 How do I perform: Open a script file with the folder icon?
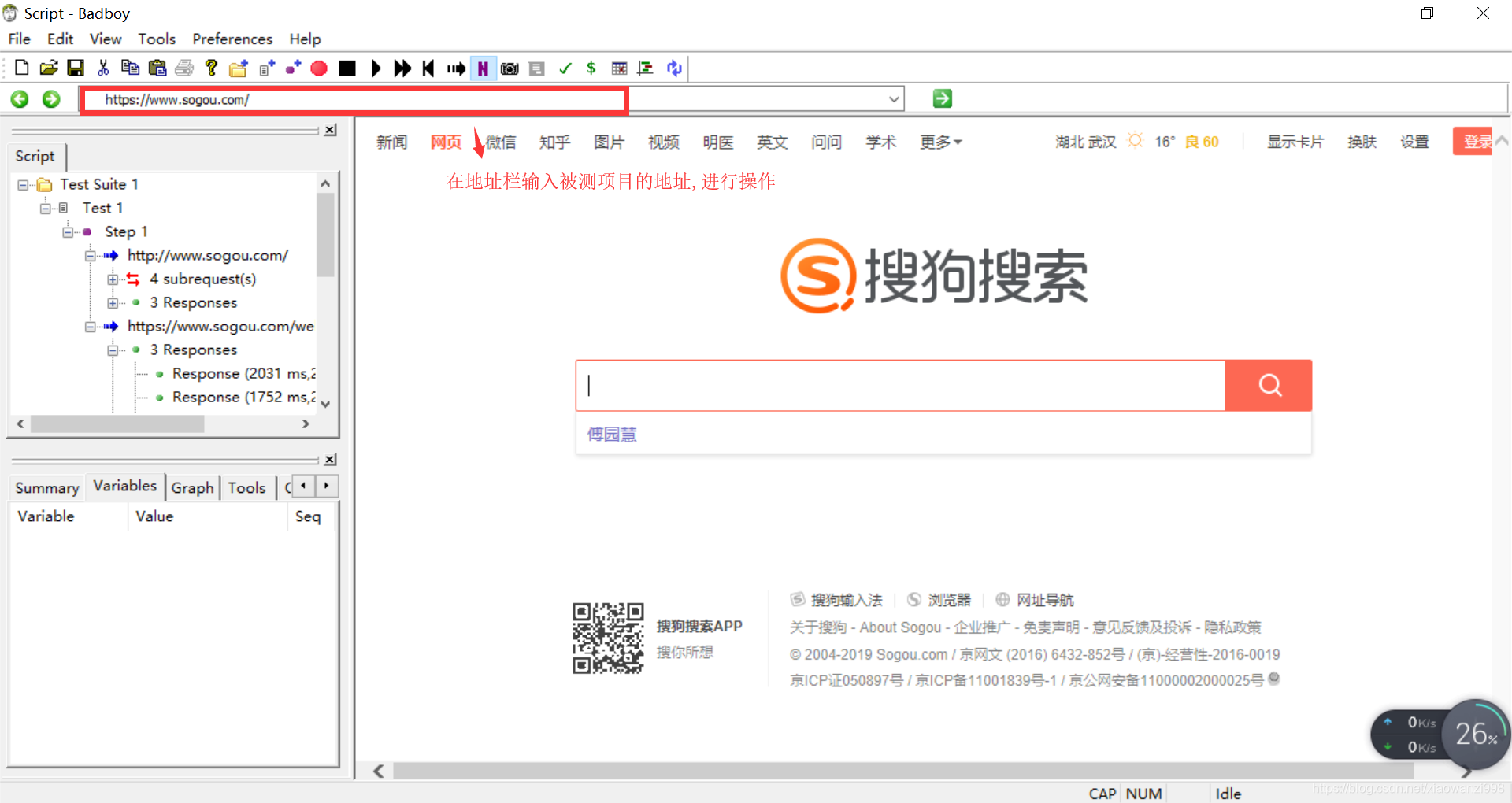49,68
